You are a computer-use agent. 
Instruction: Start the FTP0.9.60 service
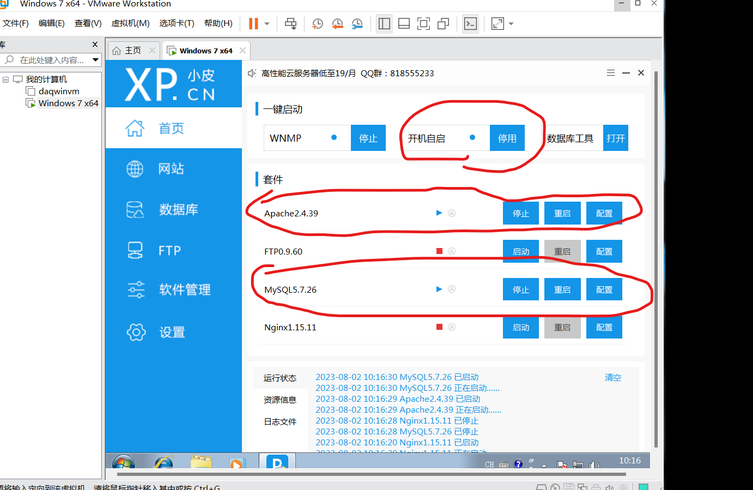point(521,251)
